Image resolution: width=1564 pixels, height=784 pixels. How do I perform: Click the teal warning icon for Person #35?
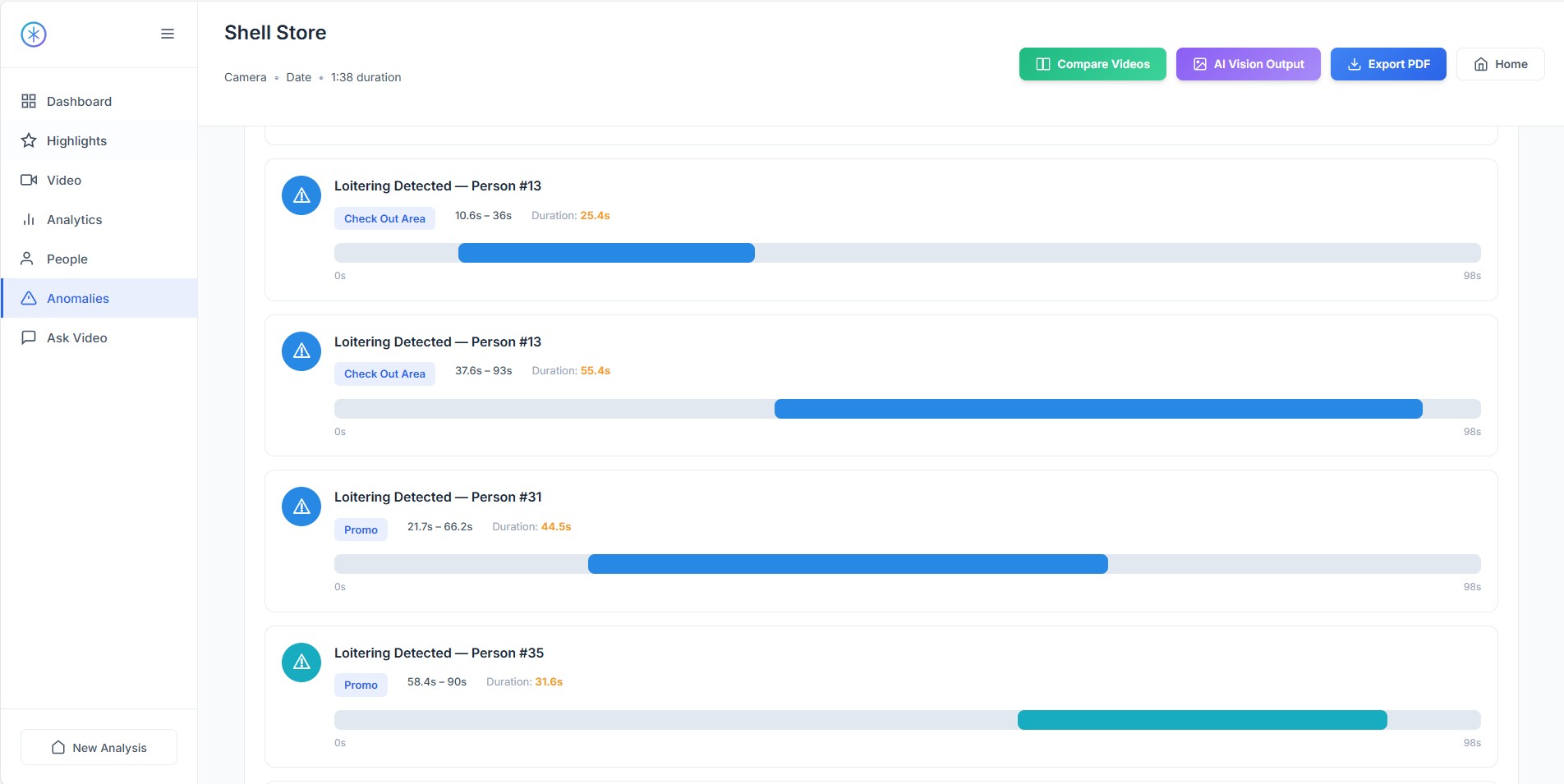[x=301, y=663]
